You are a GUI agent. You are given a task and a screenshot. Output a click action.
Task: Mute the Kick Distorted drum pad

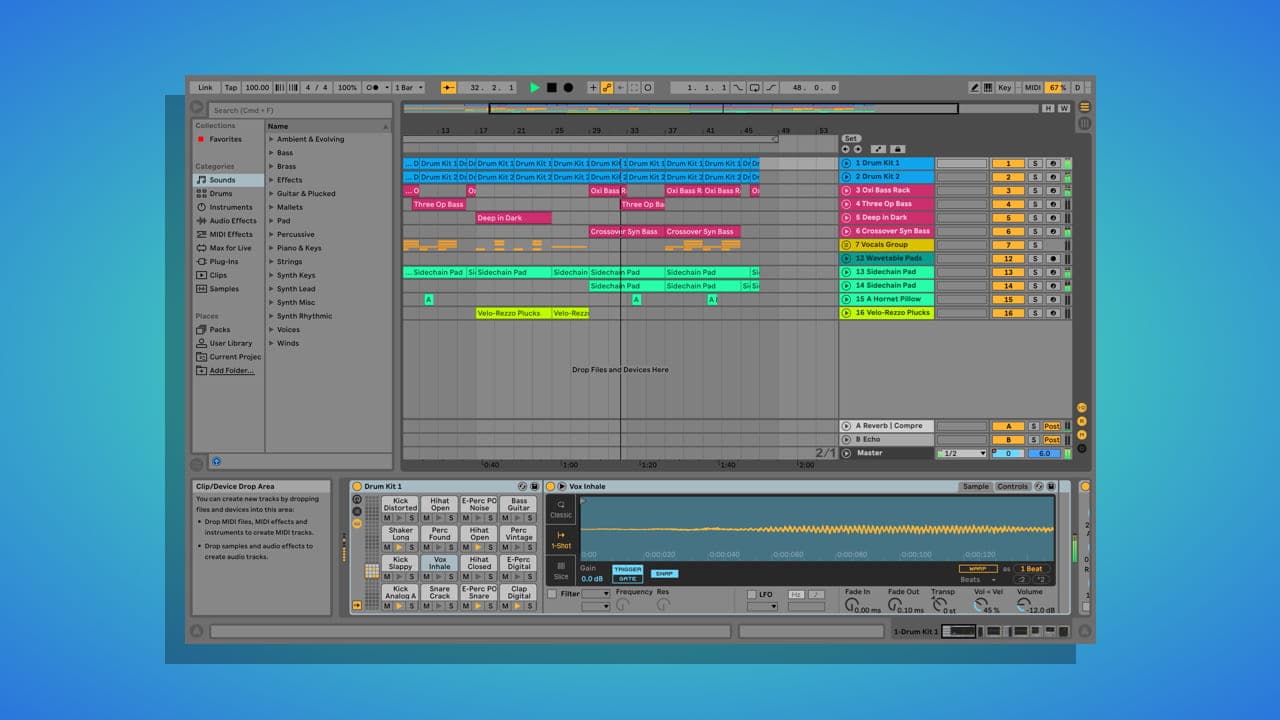[387, 517]
